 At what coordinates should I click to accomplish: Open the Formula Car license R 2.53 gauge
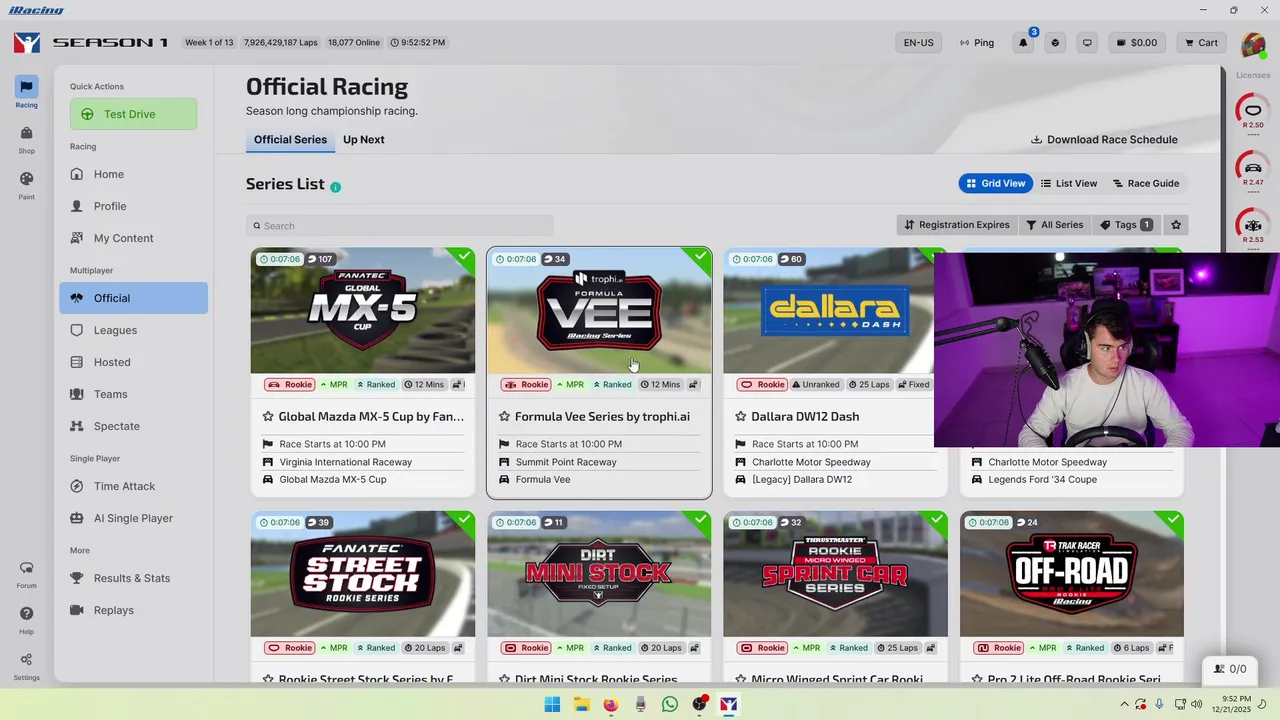click(1252, 226)
